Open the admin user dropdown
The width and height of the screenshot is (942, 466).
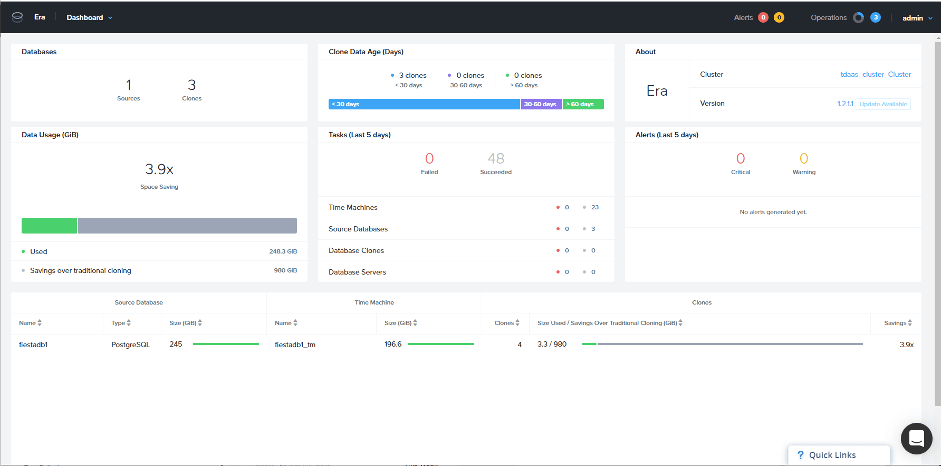click(x=917, y=18)
